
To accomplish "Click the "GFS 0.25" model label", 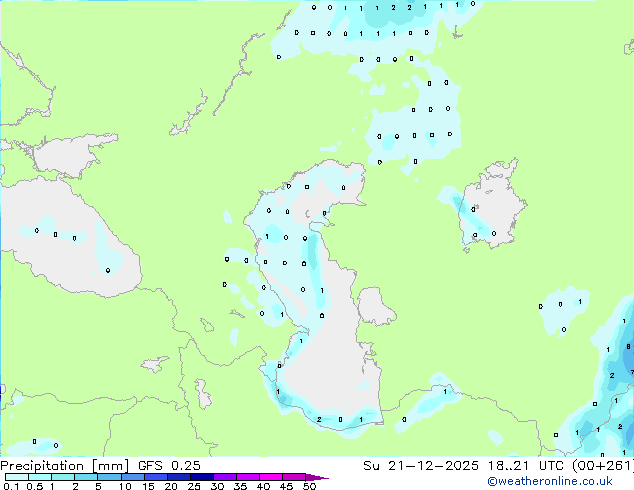I will pos(169,466).
